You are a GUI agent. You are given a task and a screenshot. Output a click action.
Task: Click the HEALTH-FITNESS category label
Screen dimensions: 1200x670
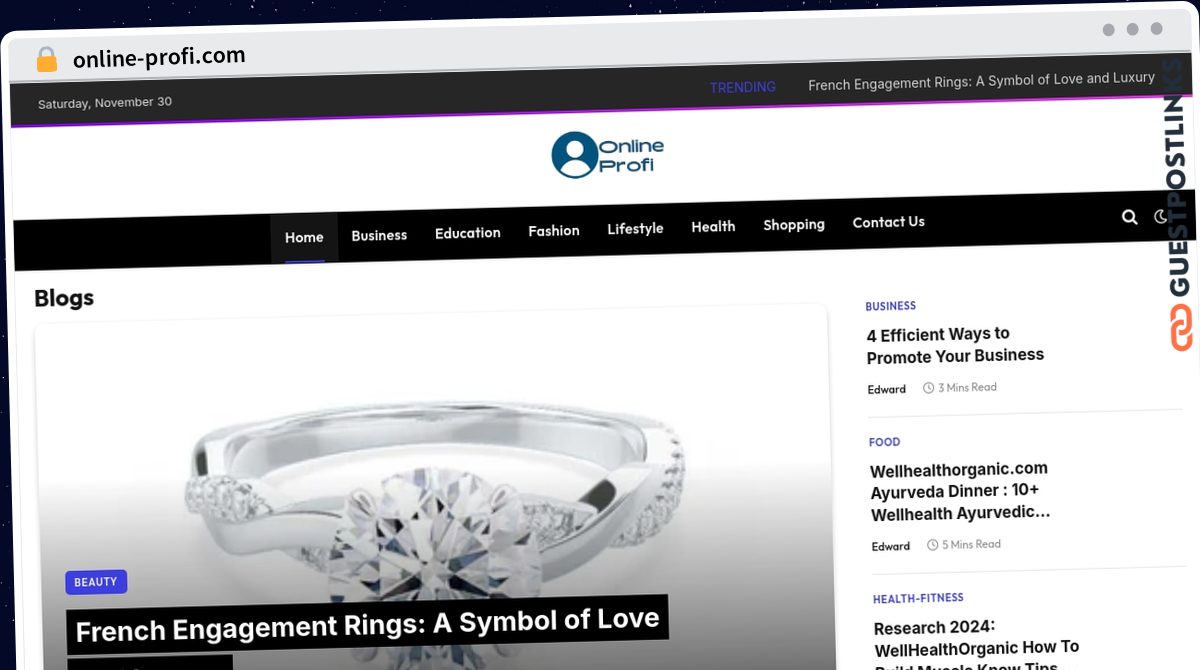918,599
